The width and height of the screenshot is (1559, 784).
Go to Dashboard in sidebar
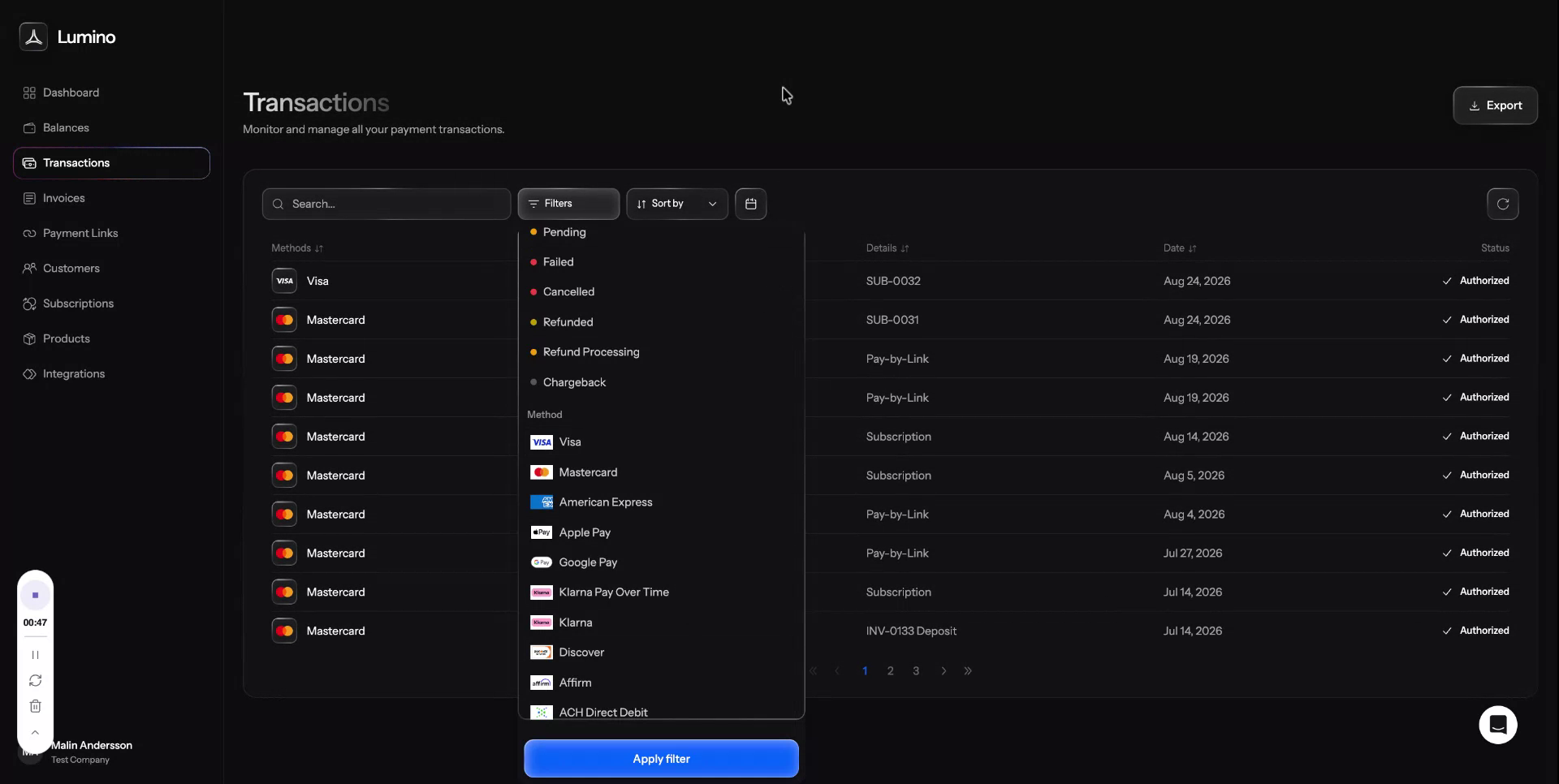111,93
